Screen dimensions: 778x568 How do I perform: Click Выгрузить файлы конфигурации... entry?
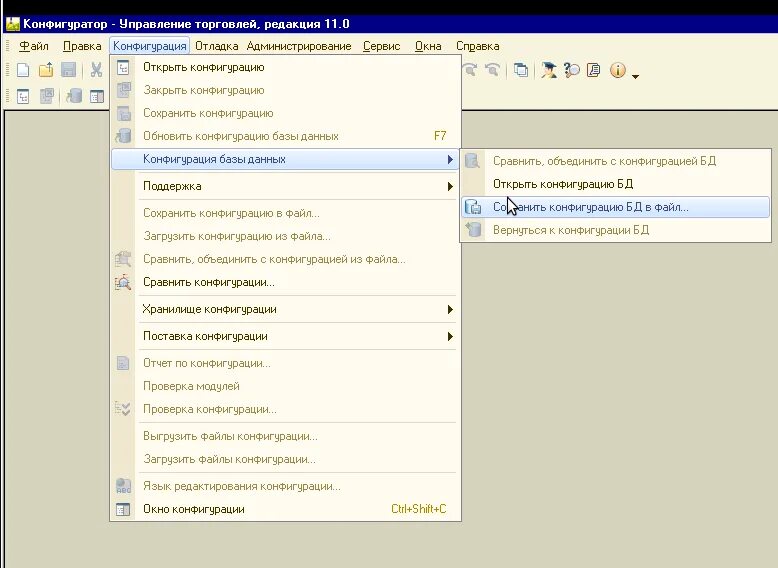click(285, 436)
